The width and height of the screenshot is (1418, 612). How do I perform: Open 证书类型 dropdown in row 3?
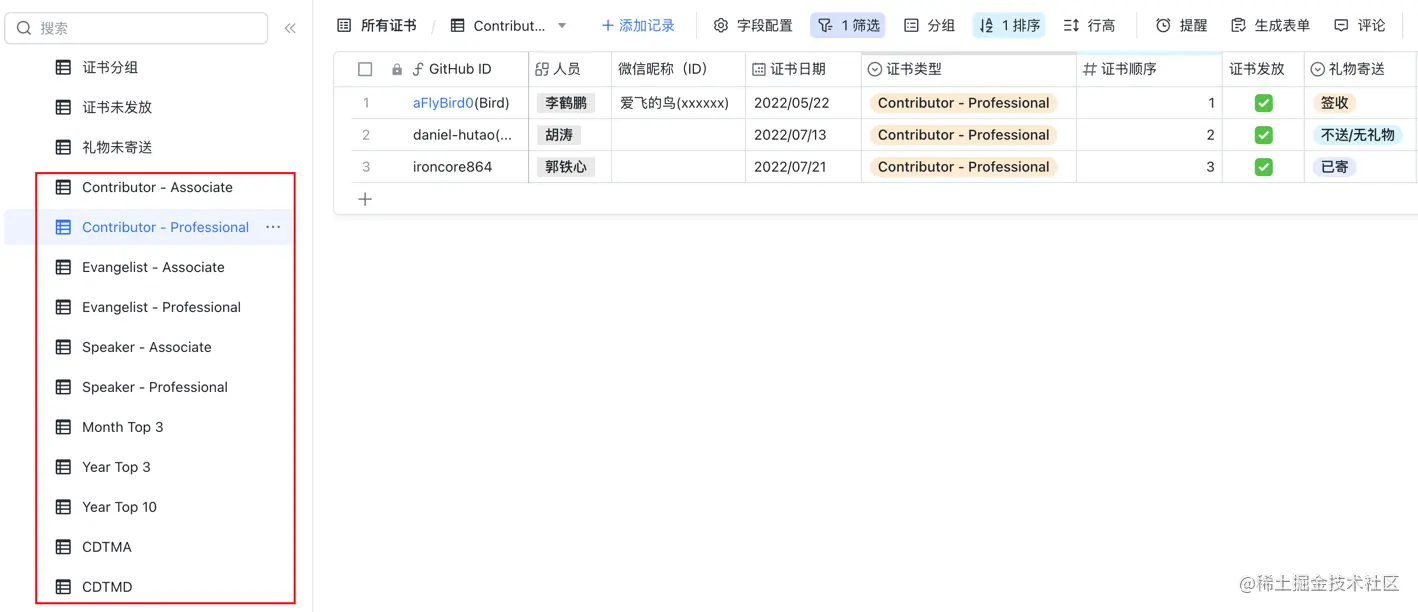tap(964, 167)
